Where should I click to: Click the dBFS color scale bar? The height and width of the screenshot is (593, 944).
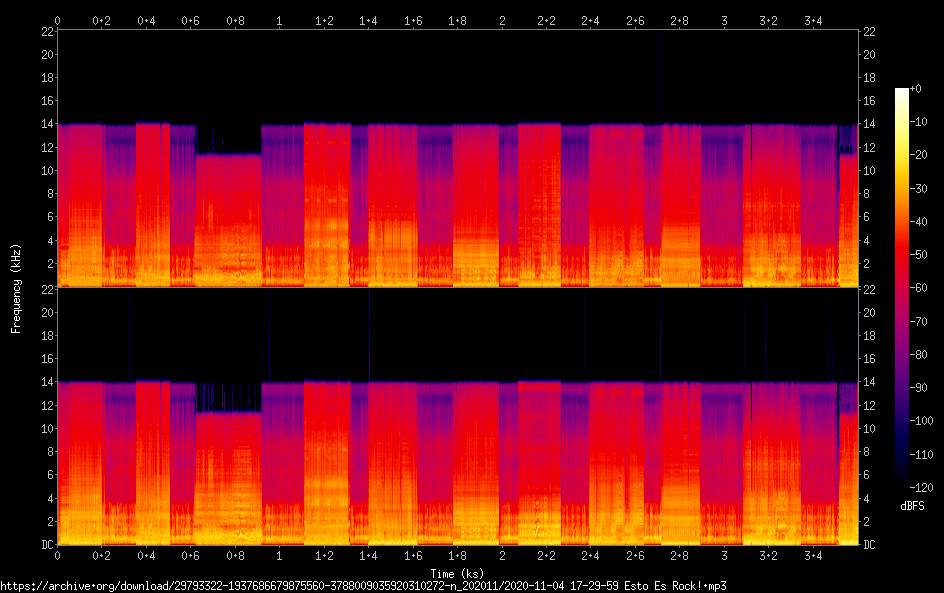click(x=901, y=288)
